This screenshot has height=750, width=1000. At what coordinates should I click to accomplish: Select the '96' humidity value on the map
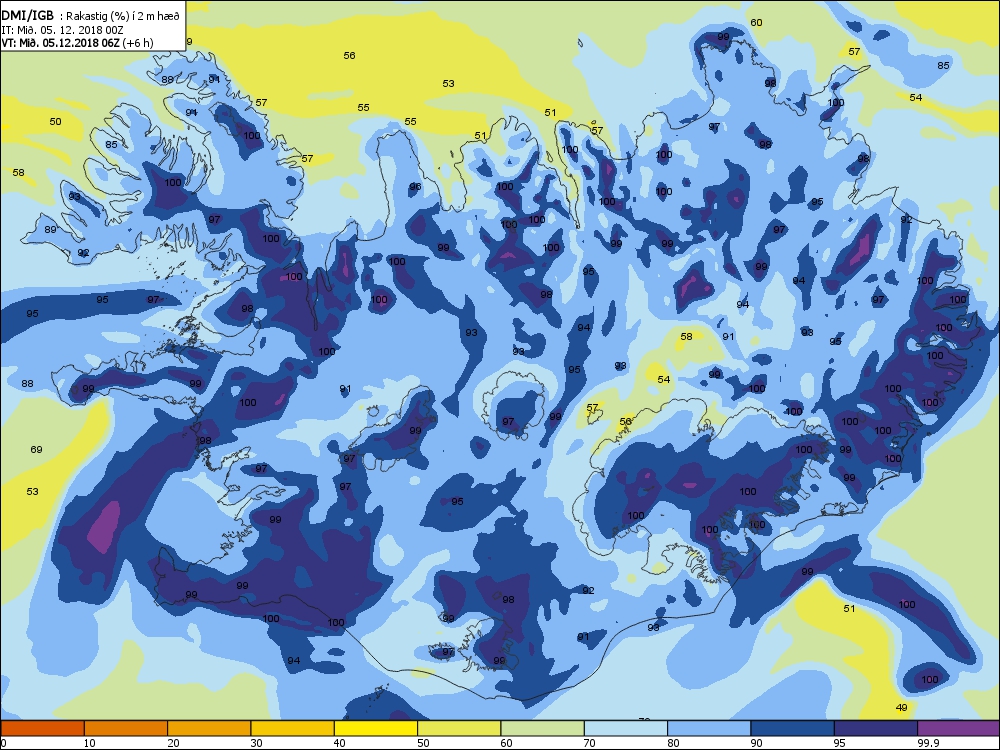pyautogui.click(x=415, y=187)
